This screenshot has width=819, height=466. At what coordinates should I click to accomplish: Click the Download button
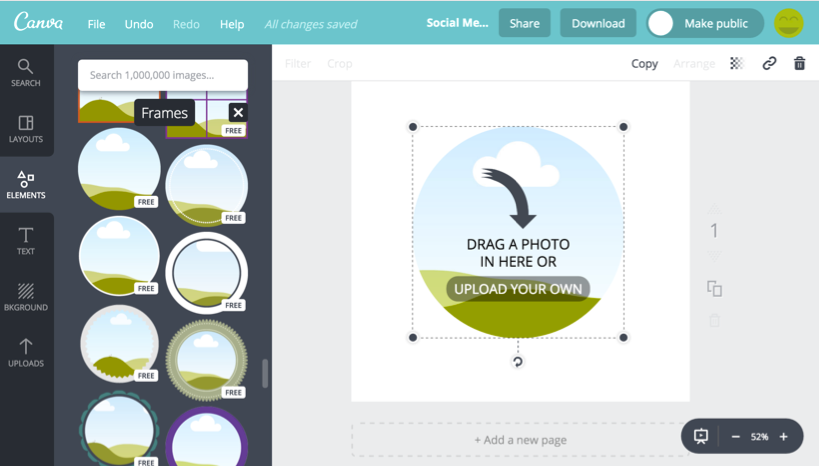coord(598,23)
